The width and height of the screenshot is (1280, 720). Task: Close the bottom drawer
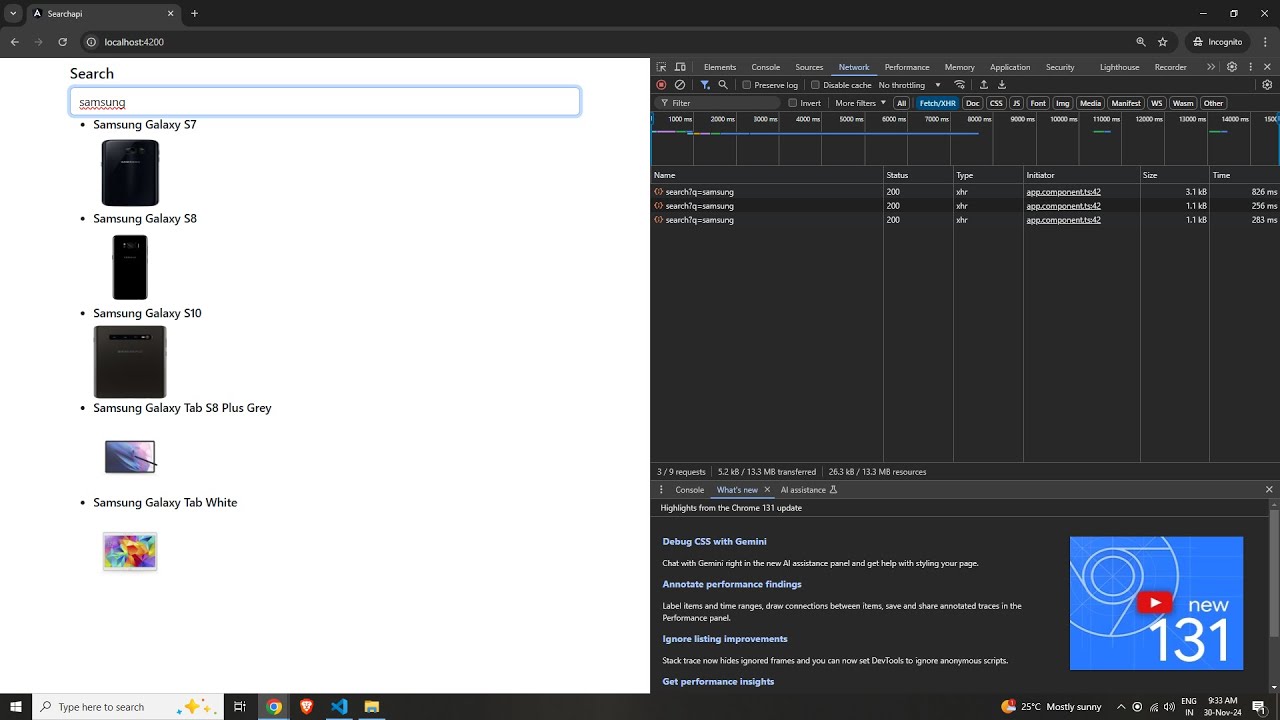1269,490
